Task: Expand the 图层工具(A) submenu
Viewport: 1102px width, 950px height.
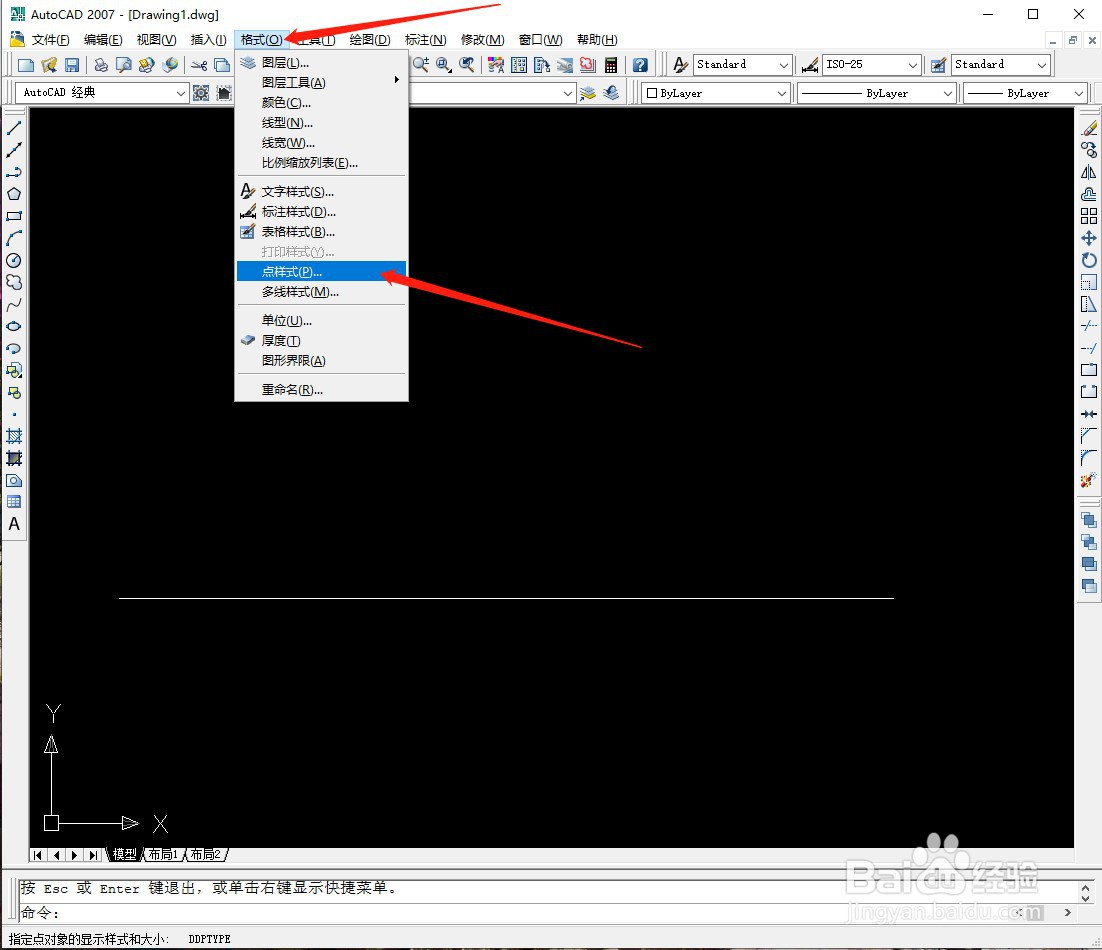Action: pos(321,82)
